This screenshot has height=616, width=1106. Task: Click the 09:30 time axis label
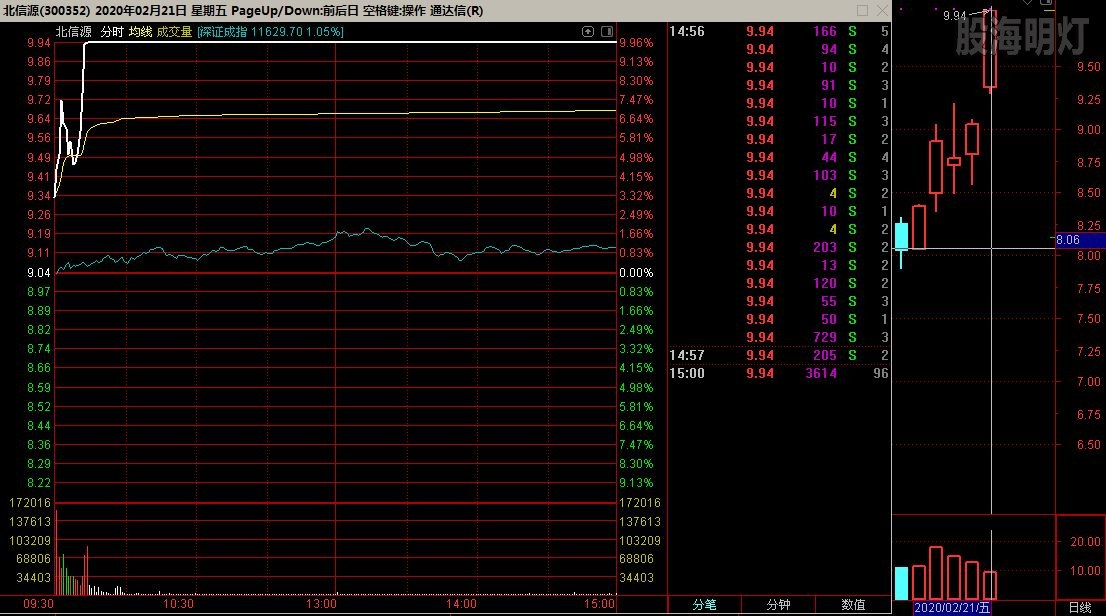[38, 604]
